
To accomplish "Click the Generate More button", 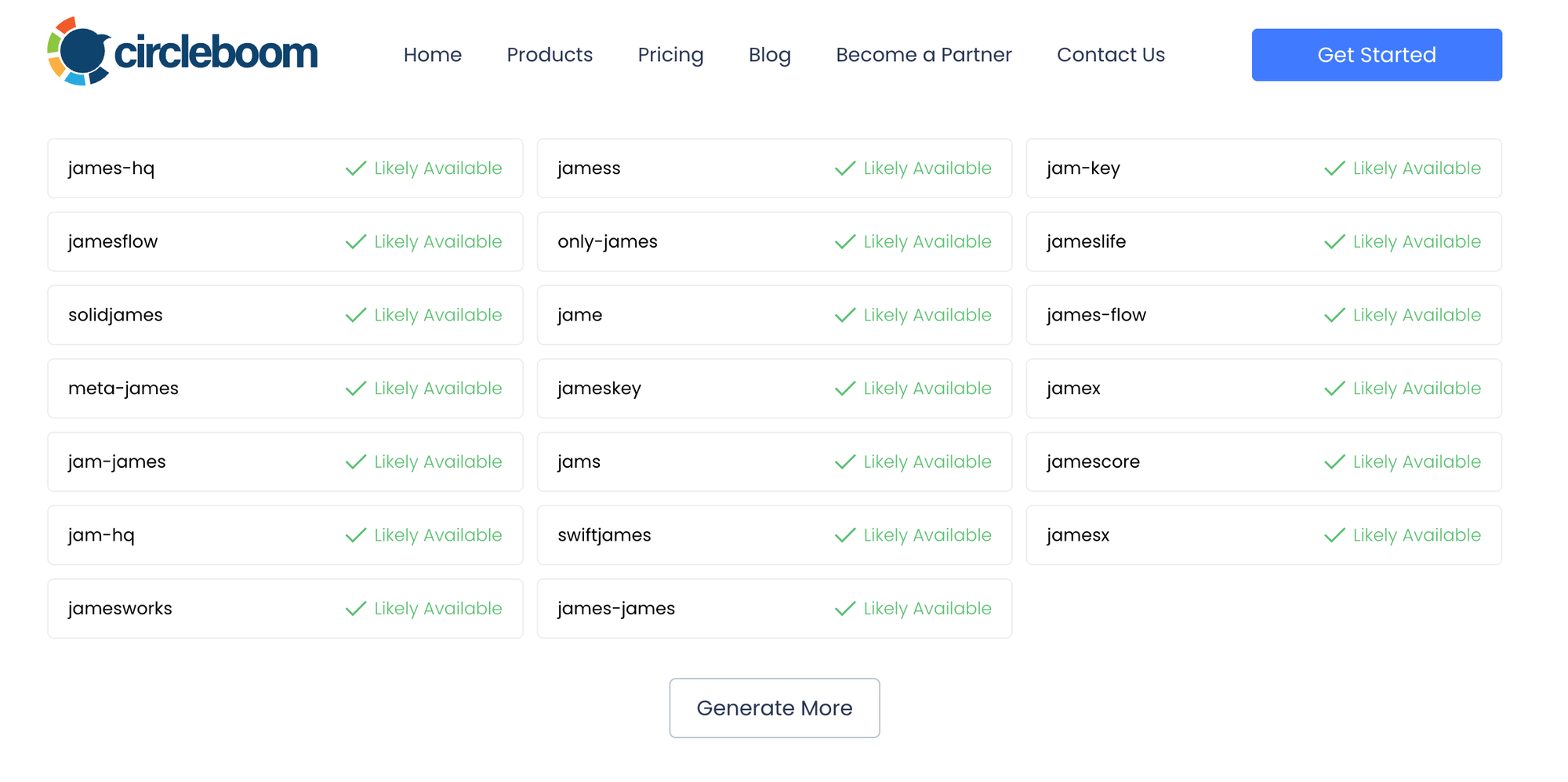I will [x=774, y=708].
